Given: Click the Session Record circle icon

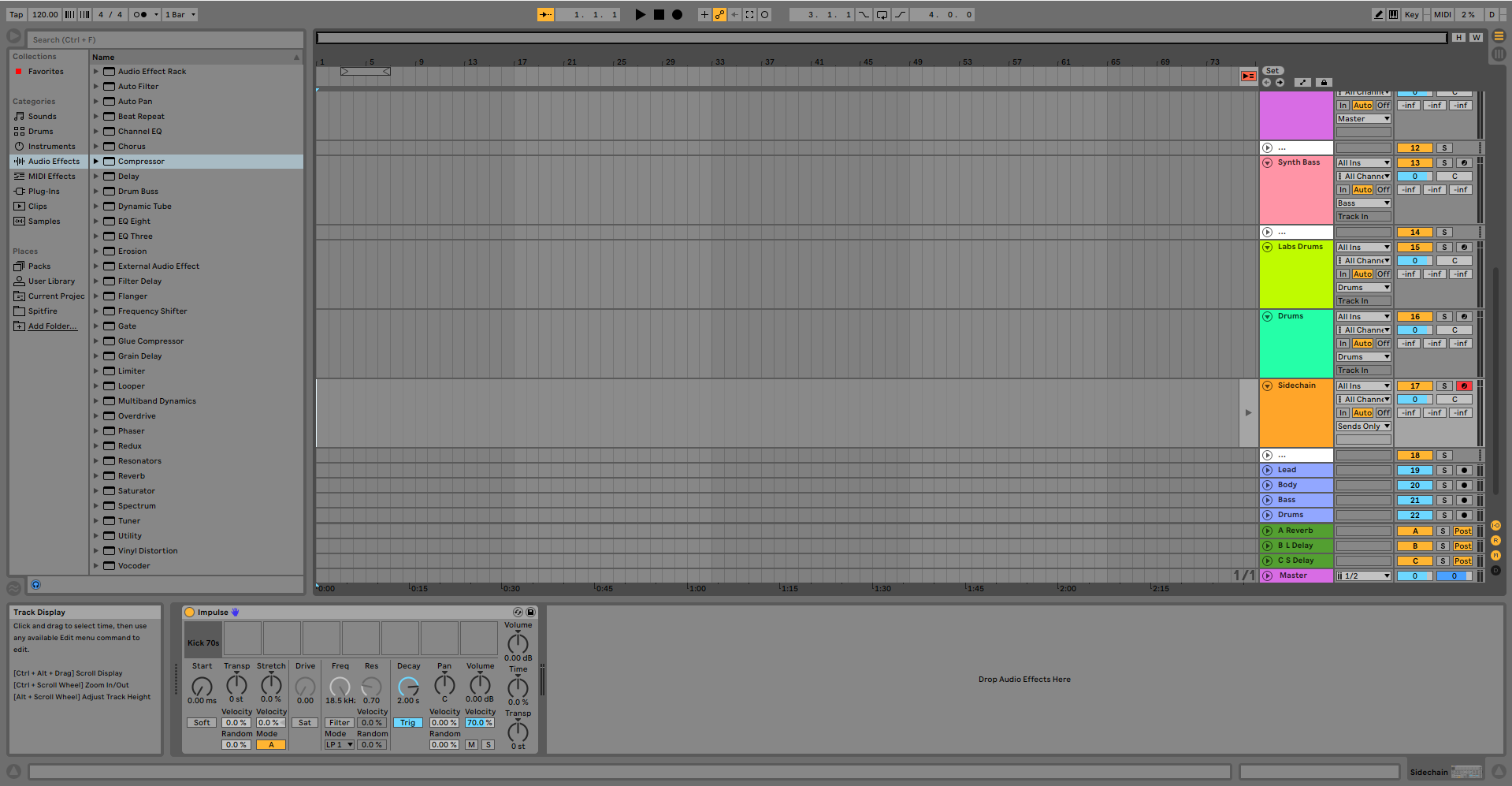Looking at the screenshot, I should (x=764, y=14).
